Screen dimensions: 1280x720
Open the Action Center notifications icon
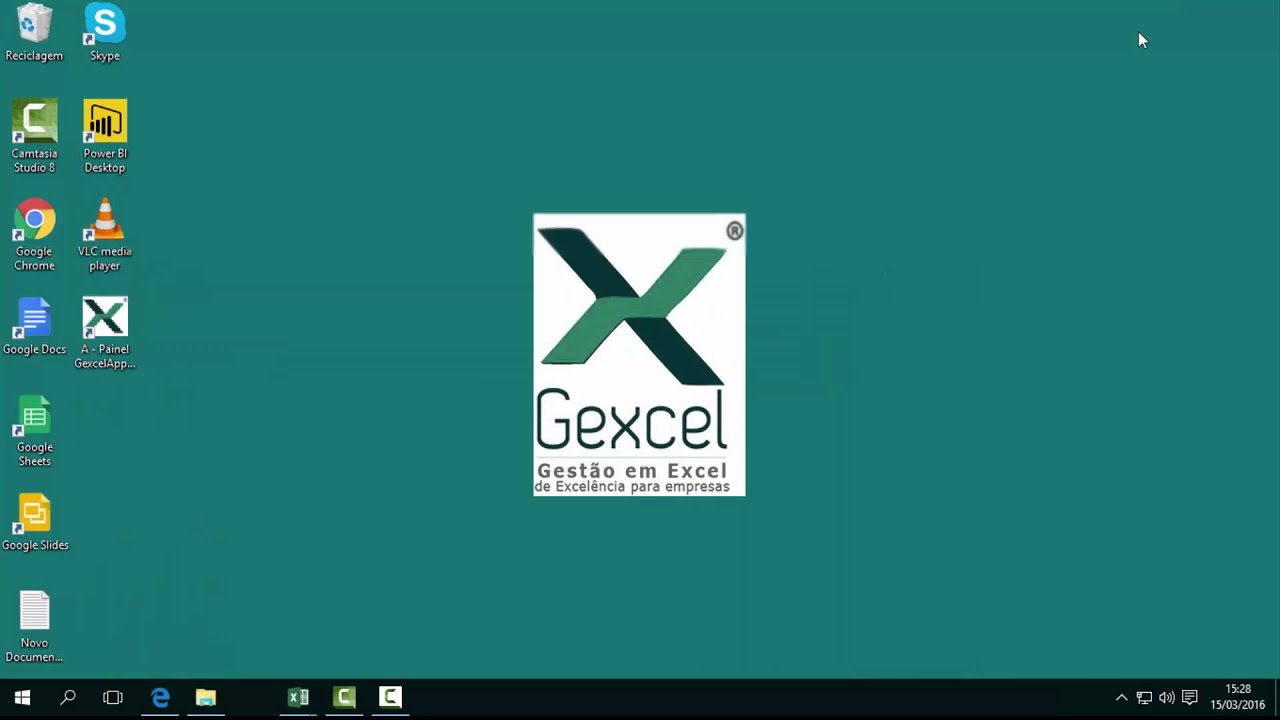coord(1189,698)
